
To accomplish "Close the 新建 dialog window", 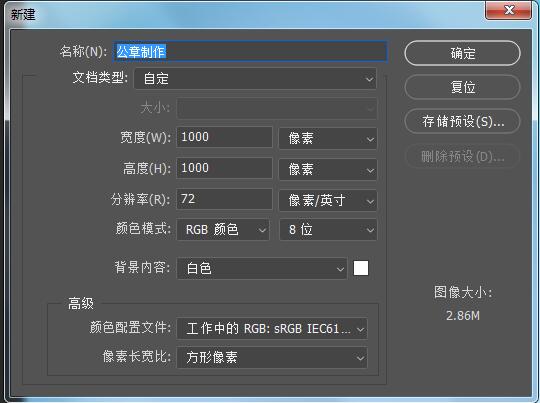I will tap(509, 10).
